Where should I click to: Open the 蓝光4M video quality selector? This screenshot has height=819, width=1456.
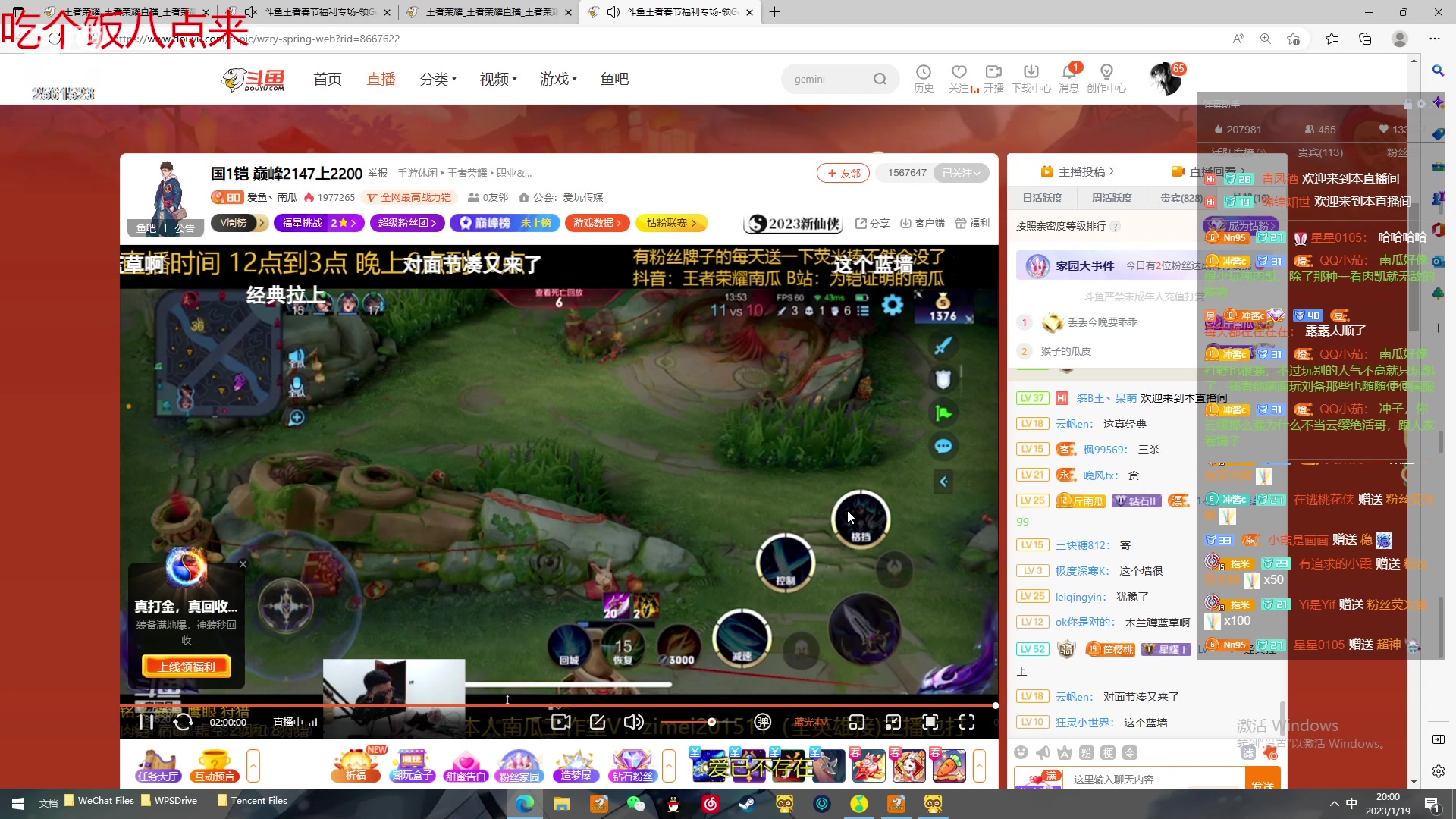pos(810,721)
